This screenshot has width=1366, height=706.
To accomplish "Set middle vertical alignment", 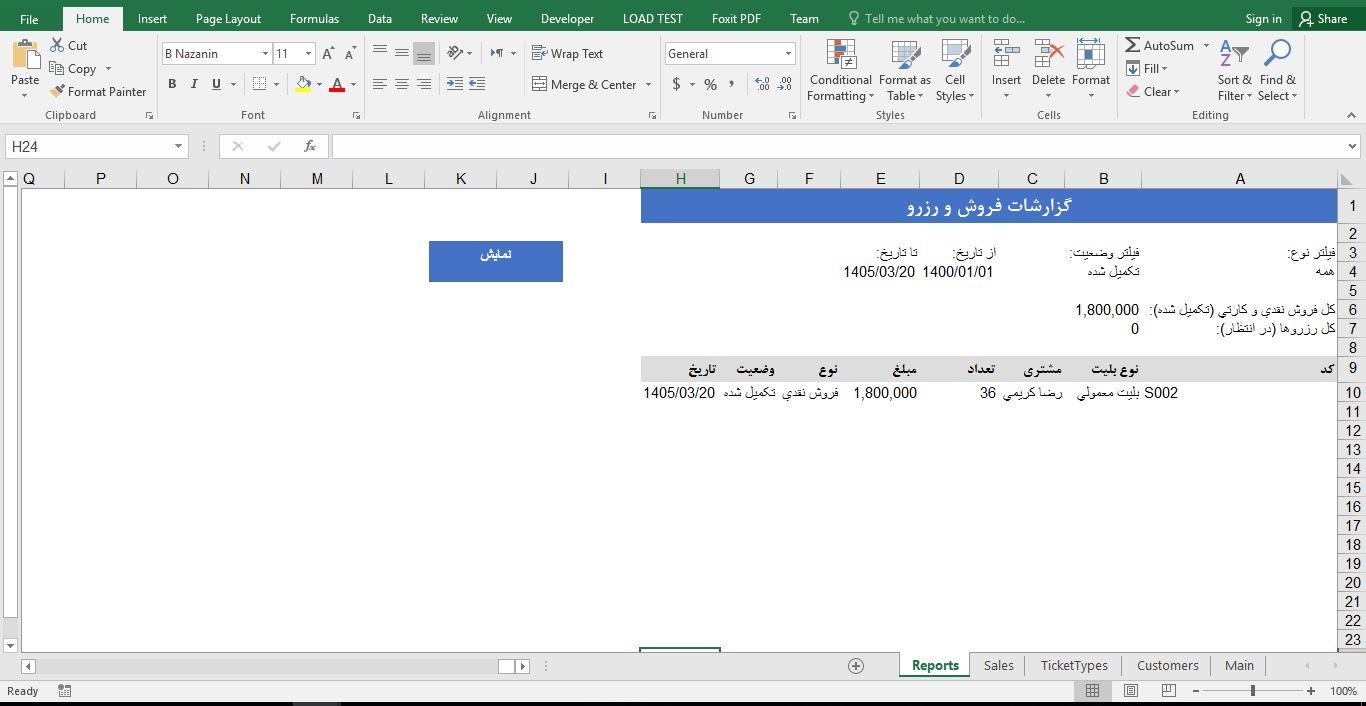I will pos(402,53).
